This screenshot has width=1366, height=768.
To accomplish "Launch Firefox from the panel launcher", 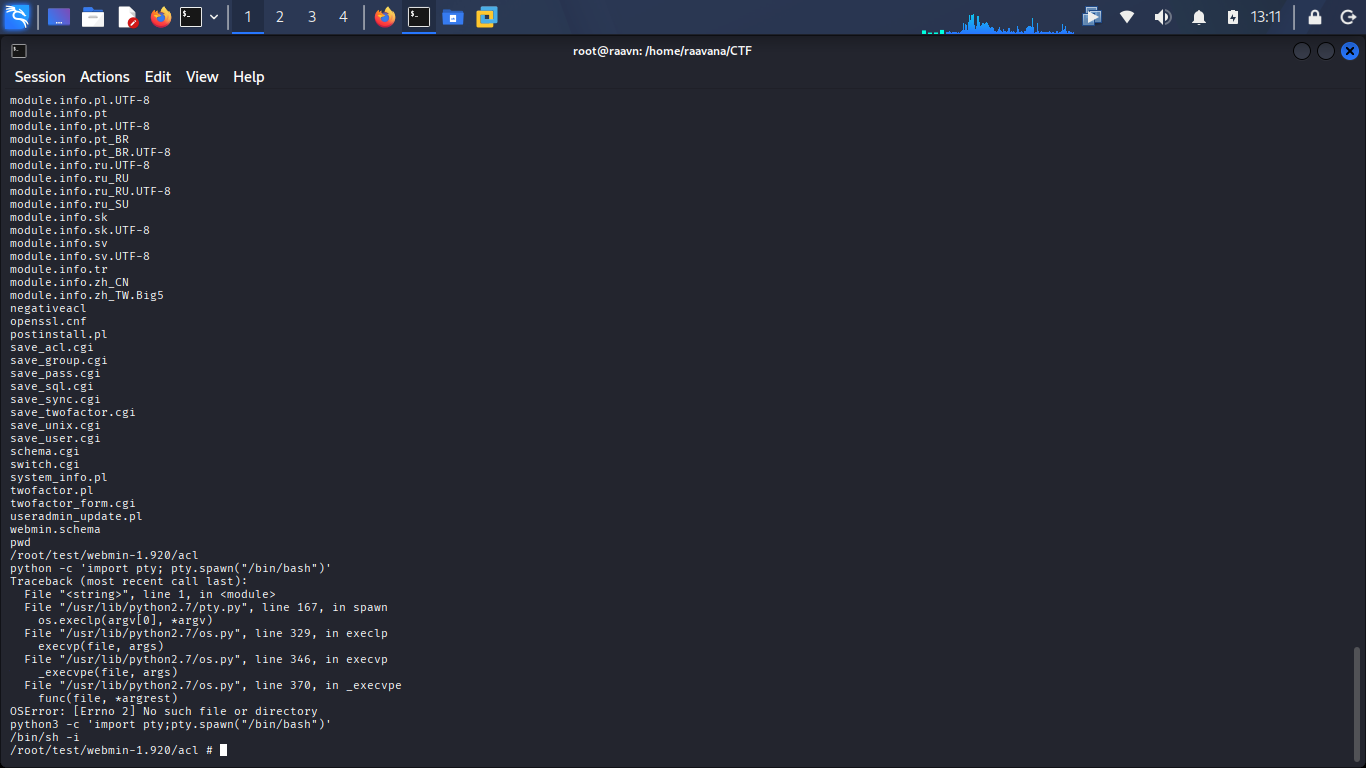I will coord(161,17).
